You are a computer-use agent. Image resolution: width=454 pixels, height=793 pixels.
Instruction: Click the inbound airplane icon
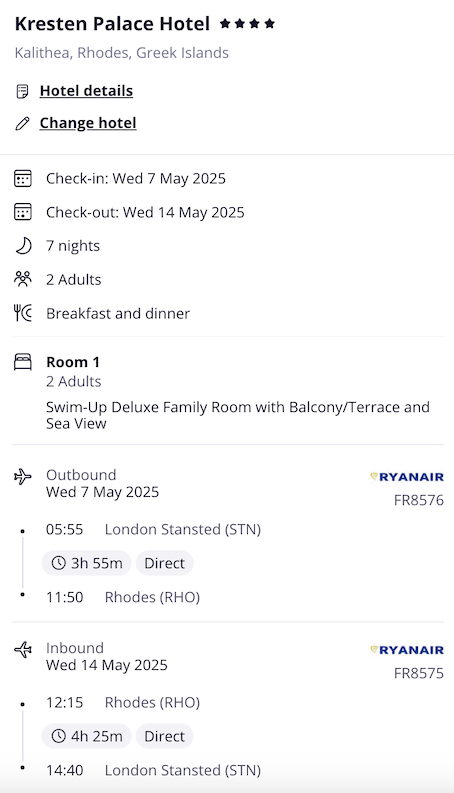[23, 649]
